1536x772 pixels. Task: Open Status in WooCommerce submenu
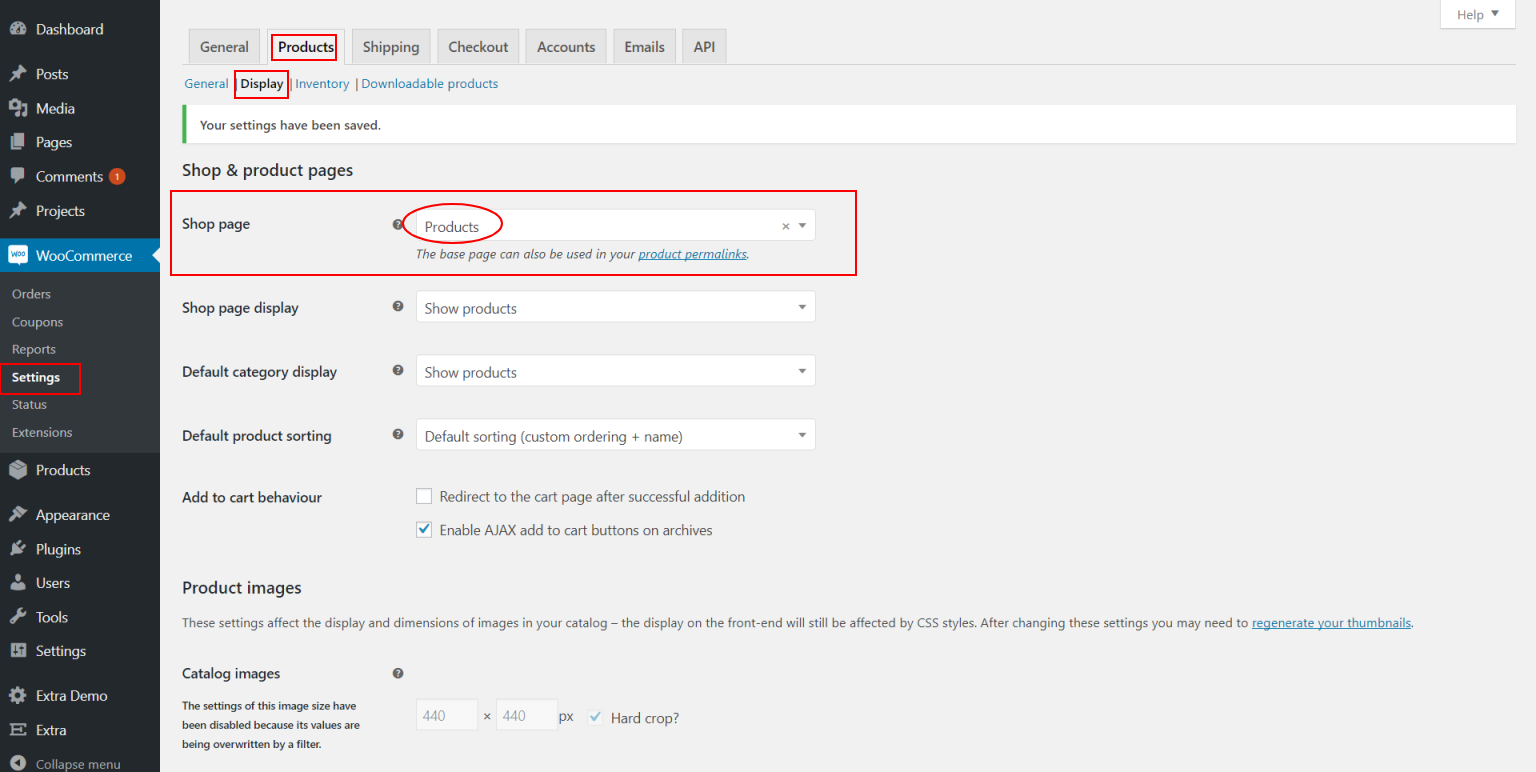point(29,404)
